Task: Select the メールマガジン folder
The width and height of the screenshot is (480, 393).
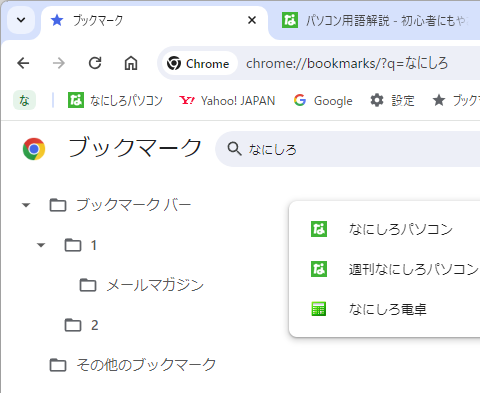Action: click(x=141, y=285)
